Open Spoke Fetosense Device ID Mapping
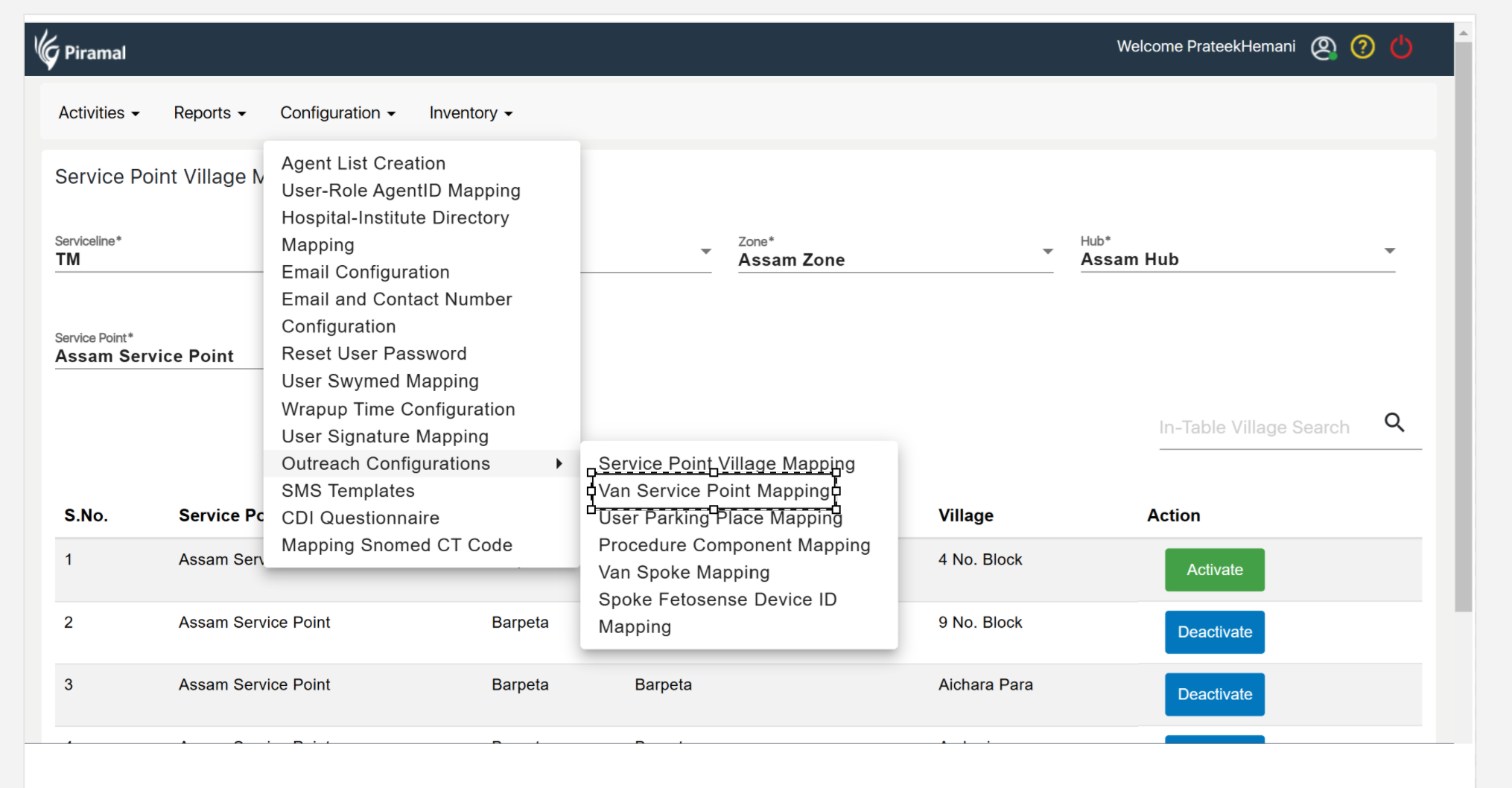Screen dimensions: 1512x788 718,613
